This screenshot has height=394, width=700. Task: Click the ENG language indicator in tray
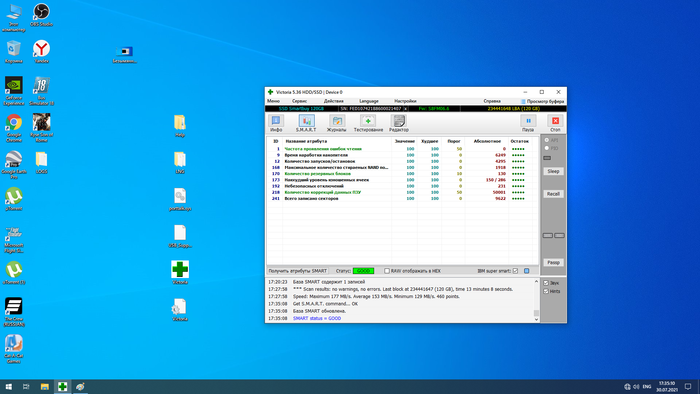647,387
